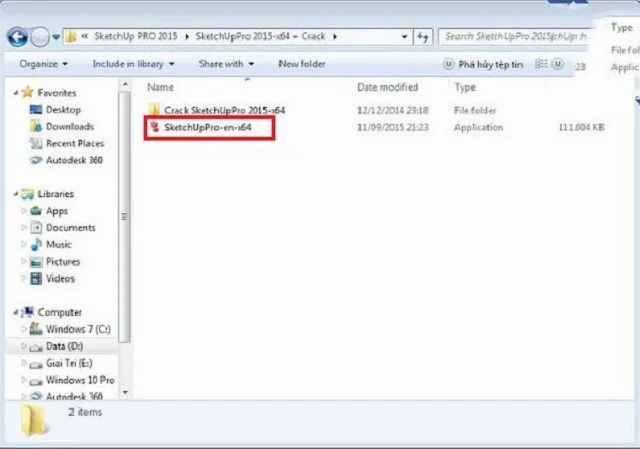Screen dimensions: 640x449
Task: Open Recent Places in Favorites
Action: (75, 143)
